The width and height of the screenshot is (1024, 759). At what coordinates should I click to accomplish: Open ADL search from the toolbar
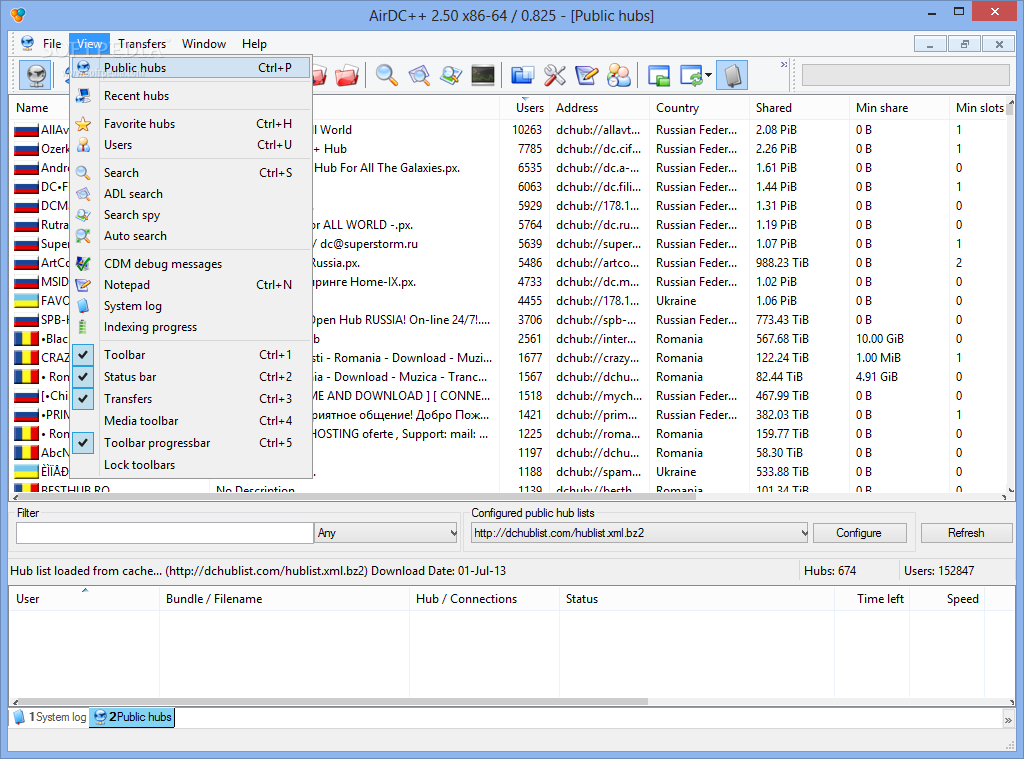click(x=419, y=75)
